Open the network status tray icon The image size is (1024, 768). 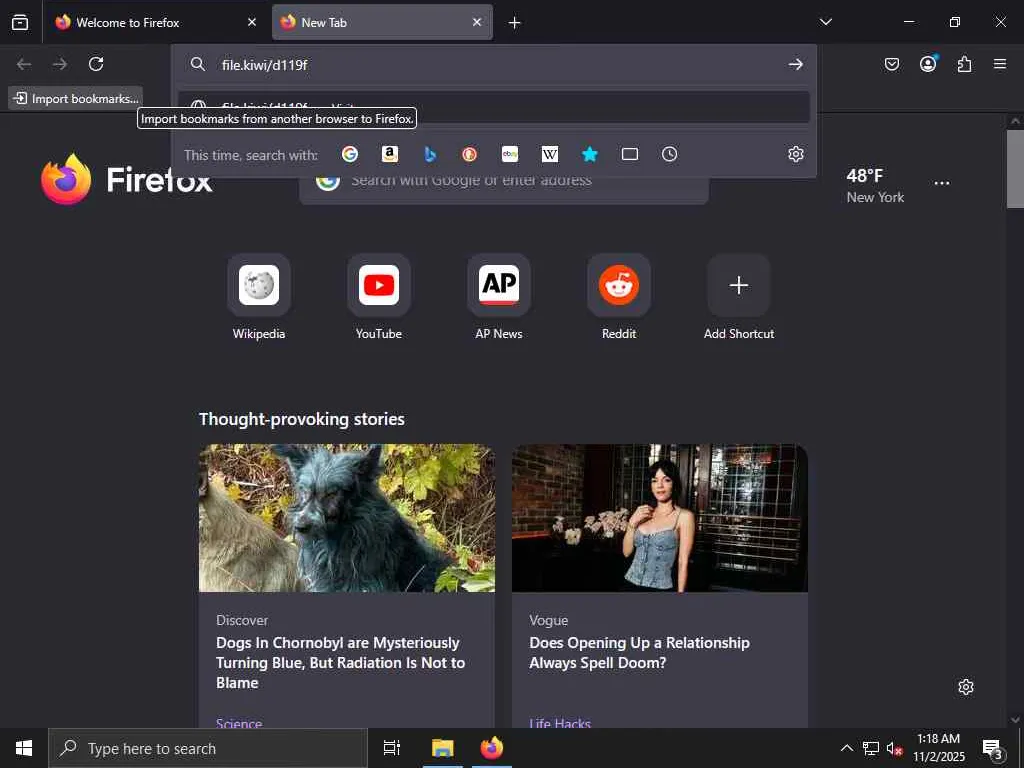click(871, 748)
